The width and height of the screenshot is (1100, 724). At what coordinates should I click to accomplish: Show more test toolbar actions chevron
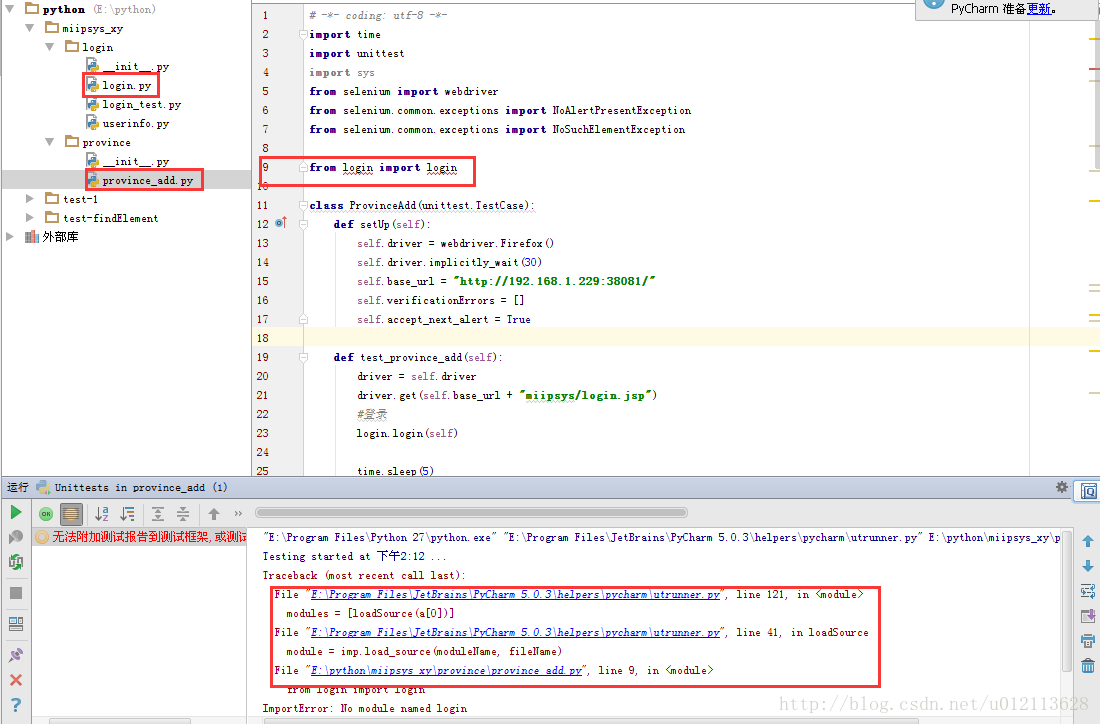pos(238,514)
